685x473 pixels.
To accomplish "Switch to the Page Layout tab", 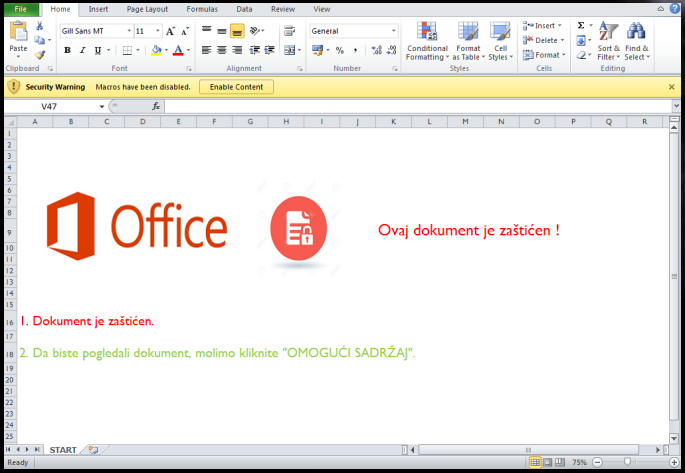I will click(147, 9).
